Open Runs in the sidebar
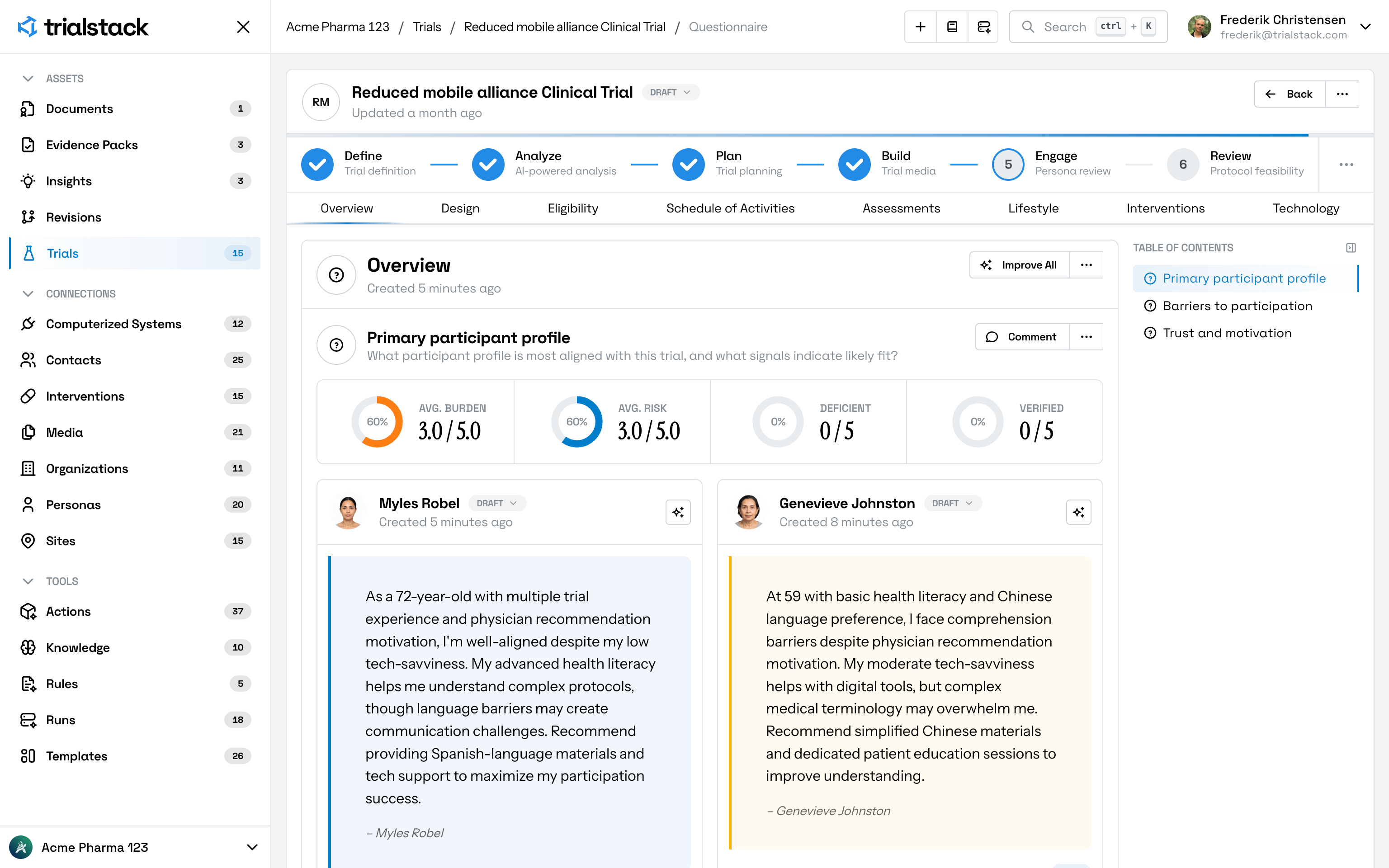Viewport: 1389px width, 868px height. [135, 720]
